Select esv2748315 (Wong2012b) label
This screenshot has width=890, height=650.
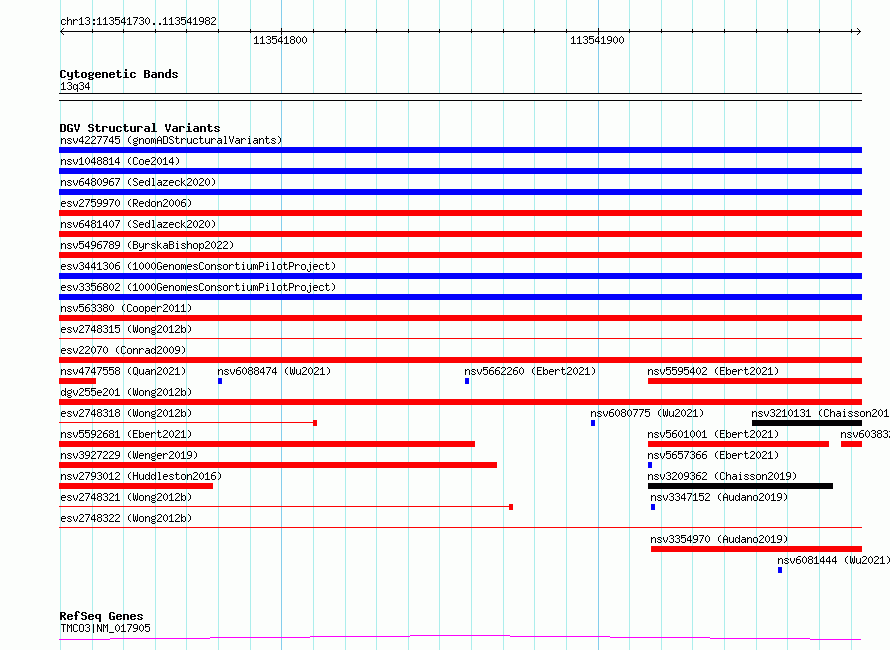tap(126, 329)
